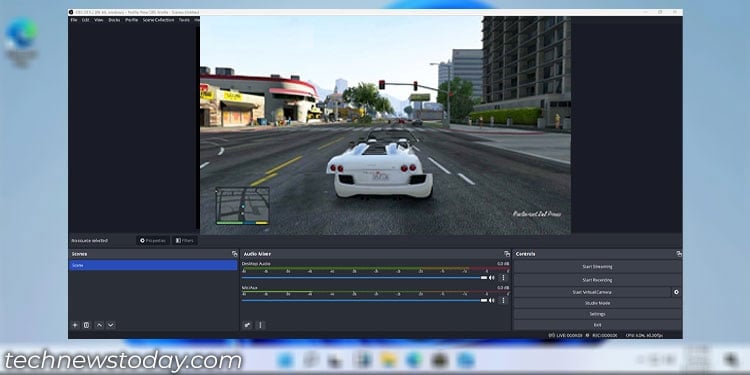Add a new scene with plus icon
This screenshot has height=375, width=750.
tap(75, 325)
